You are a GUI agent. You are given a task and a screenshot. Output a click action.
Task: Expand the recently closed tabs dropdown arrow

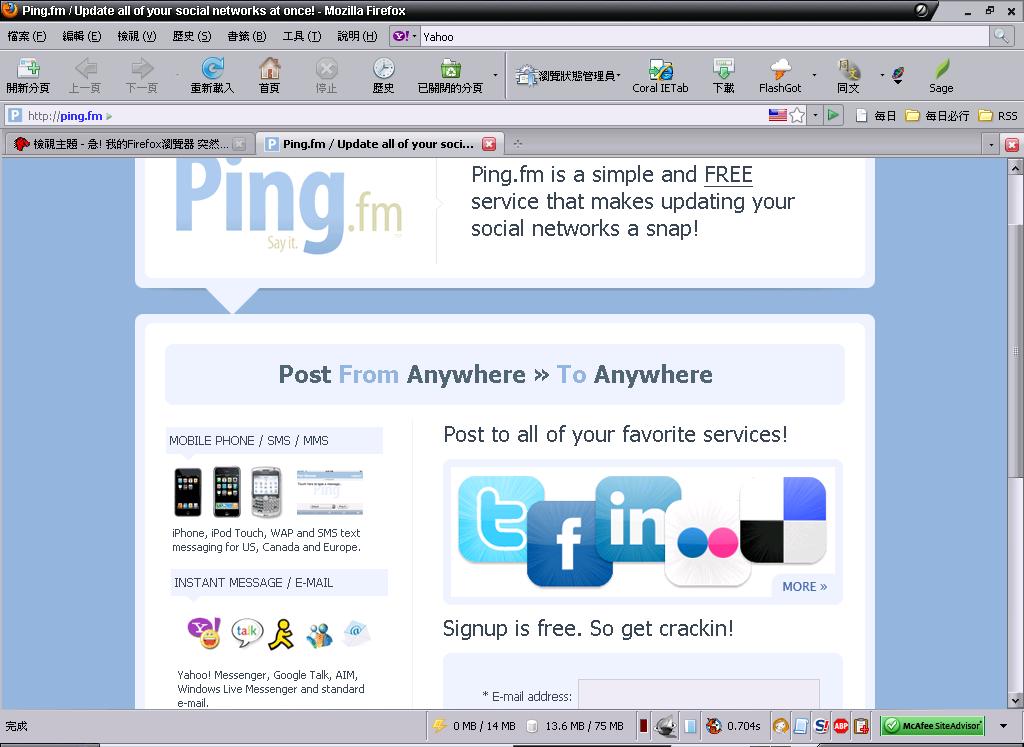(495, 75)
